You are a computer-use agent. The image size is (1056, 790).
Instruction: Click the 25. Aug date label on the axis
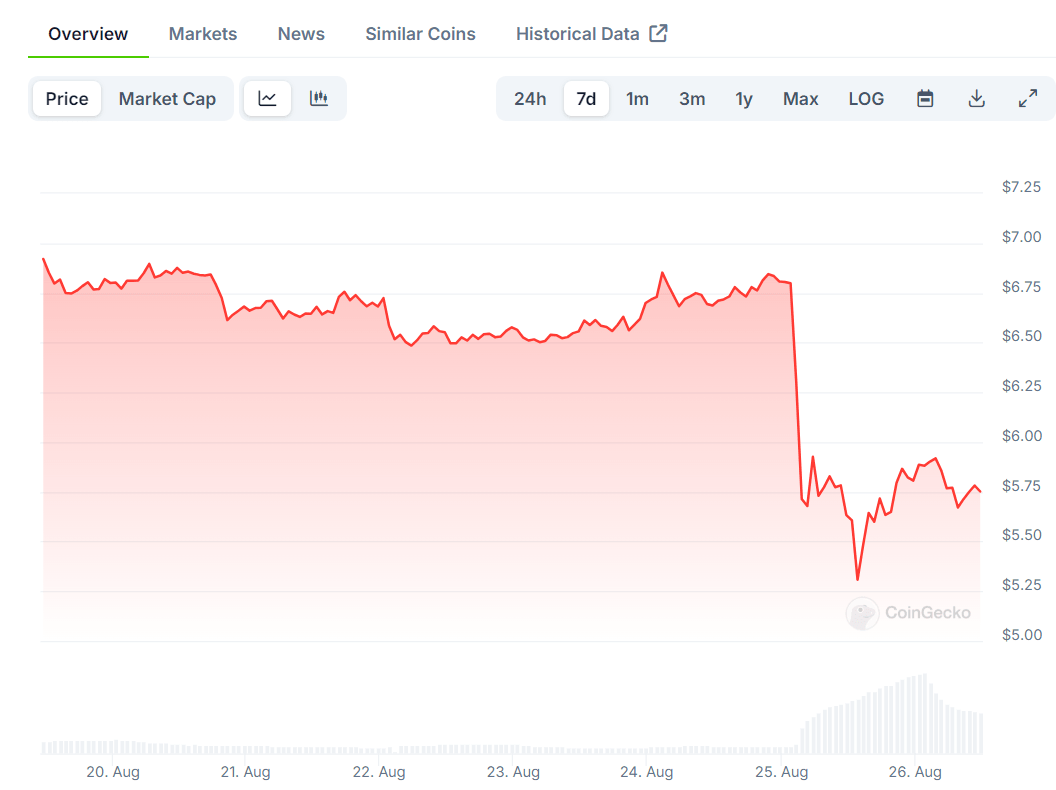pyautogui.click(x=781, y=772)
